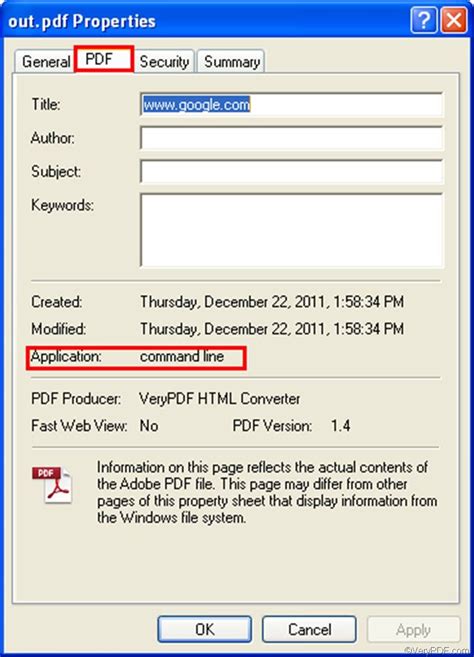Click the 'Subject:' label
The image size is (474, 657).
point(56,171)
